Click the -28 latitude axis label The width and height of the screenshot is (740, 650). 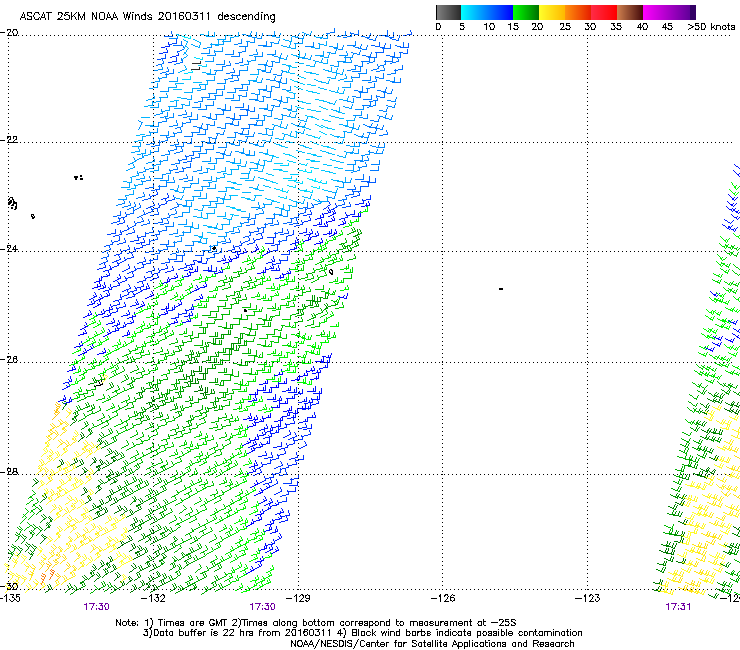pyautogui.click(x=9, y=472)
